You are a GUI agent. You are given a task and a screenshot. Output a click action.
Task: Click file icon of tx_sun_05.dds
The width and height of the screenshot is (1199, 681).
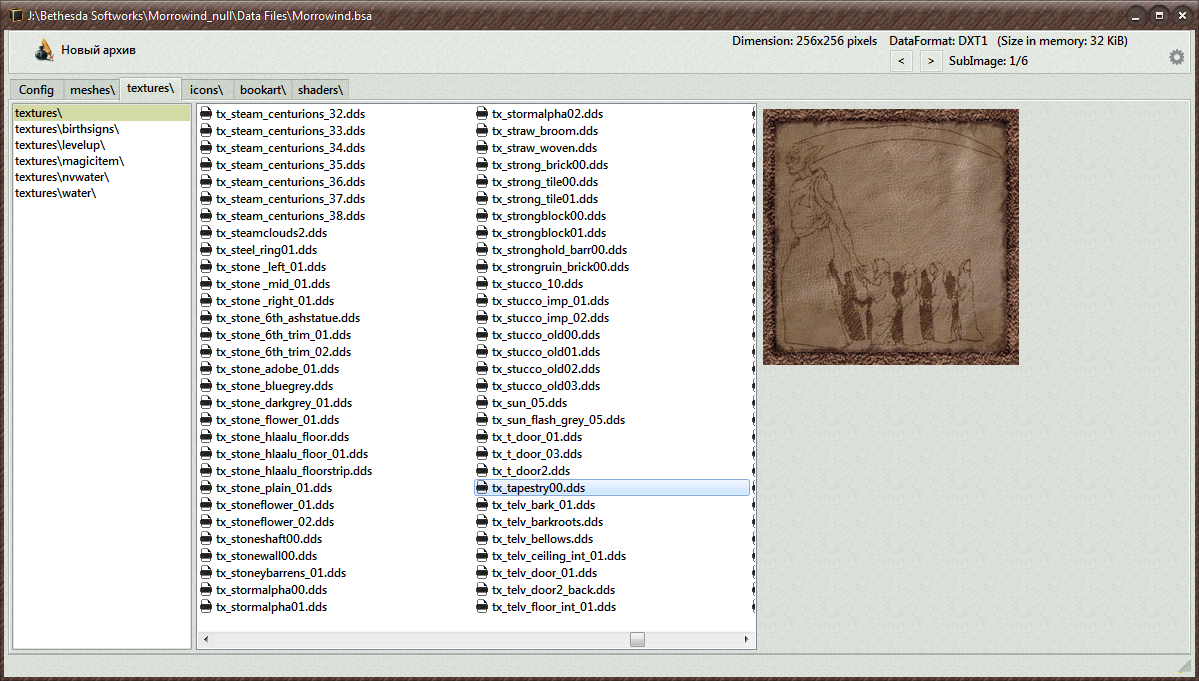[482, 403]
